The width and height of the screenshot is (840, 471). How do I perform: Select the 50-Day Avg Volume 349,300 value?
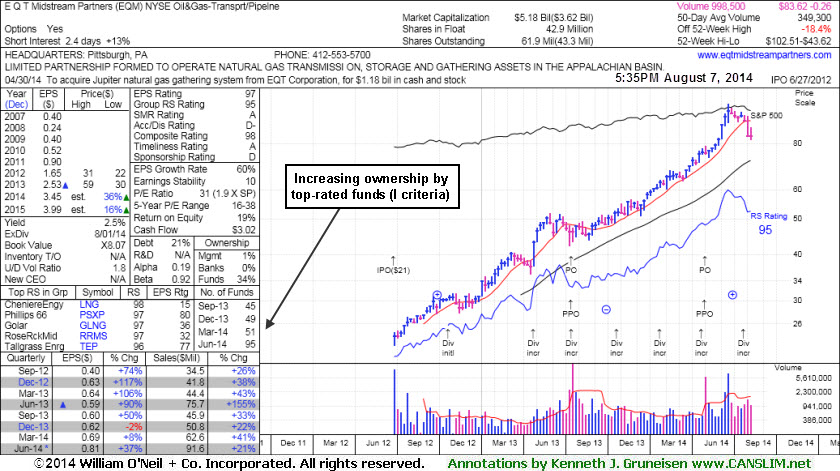[x=814, y=18]
